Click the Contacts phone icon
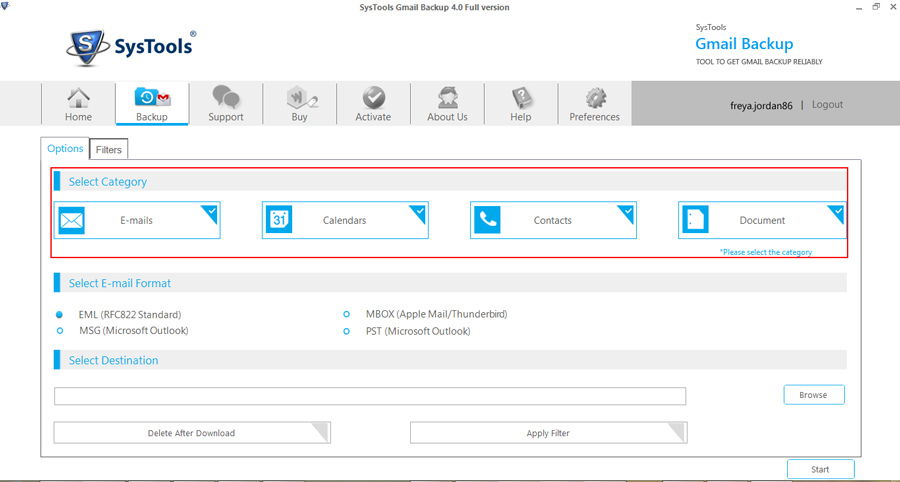900x482 pixels. click(487, 220)
